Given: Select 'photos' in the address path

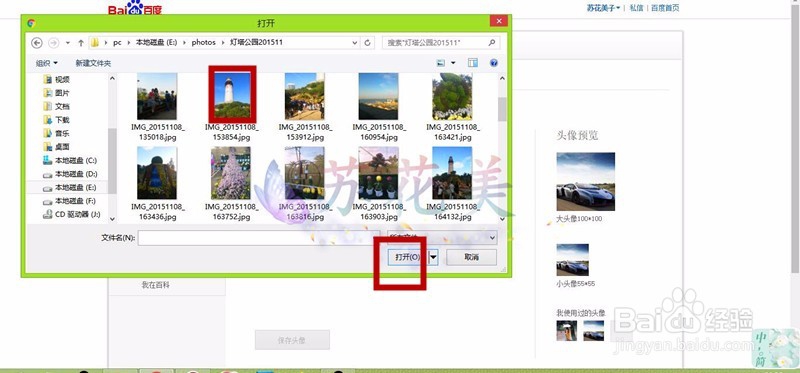Looking at the screenshot, I should click(204, 43).
